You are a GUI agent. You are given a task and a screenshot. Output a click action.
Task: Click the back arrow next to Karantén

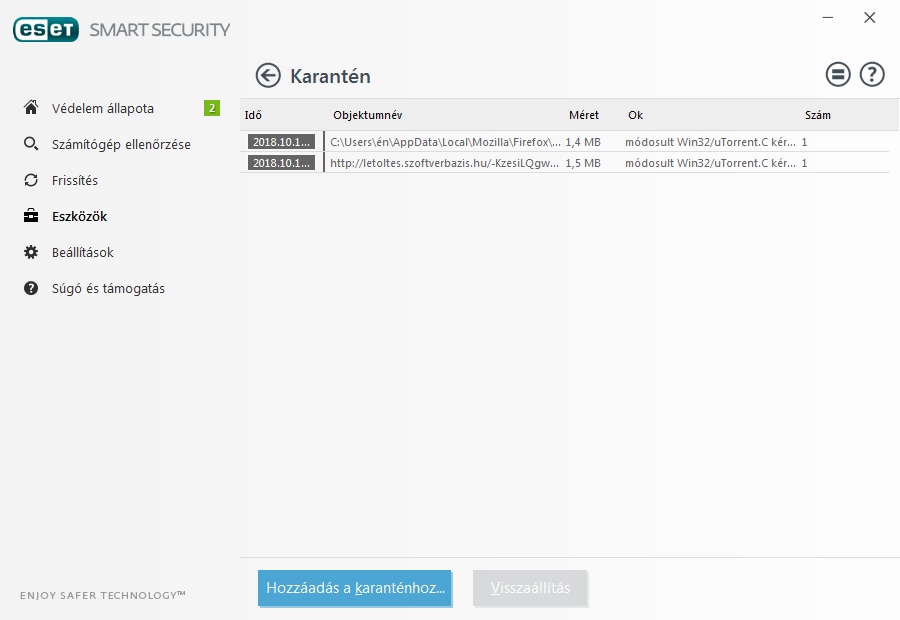click(268, 75)
